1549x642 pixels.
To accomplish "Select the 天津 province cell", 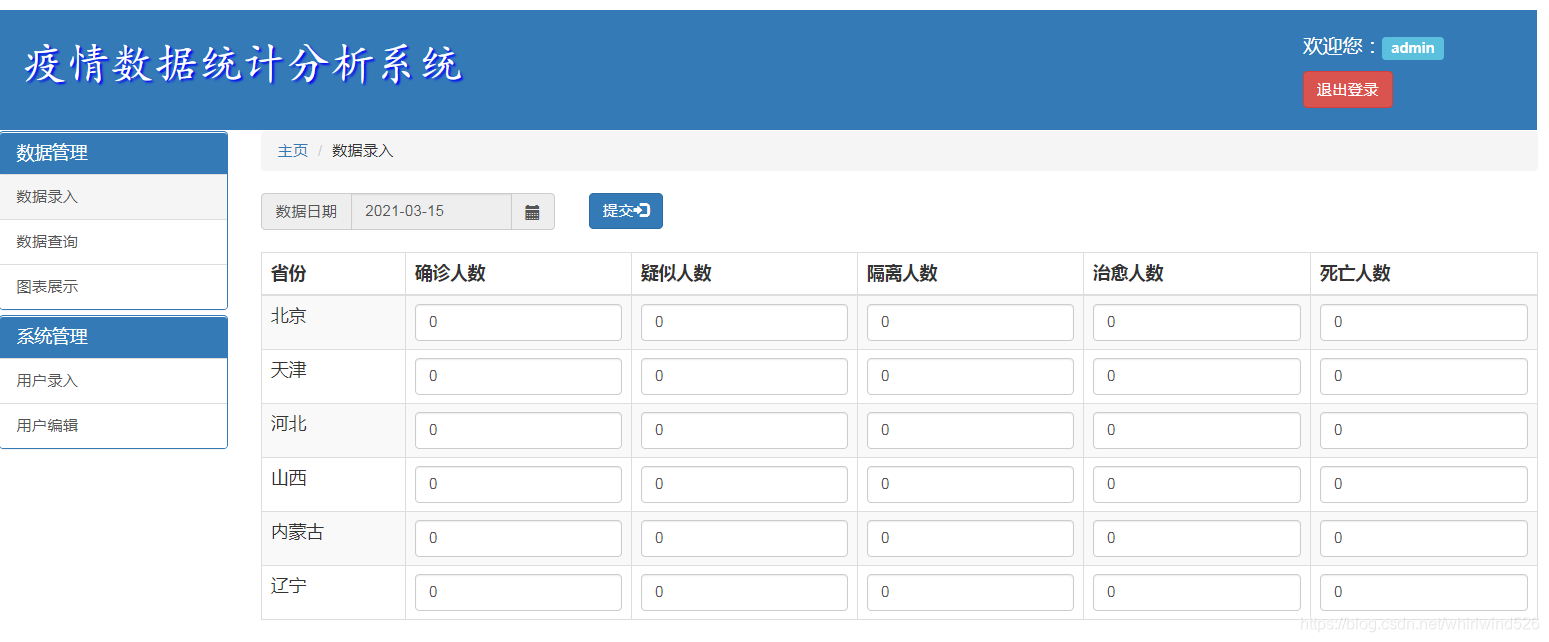I will point(333,377).
